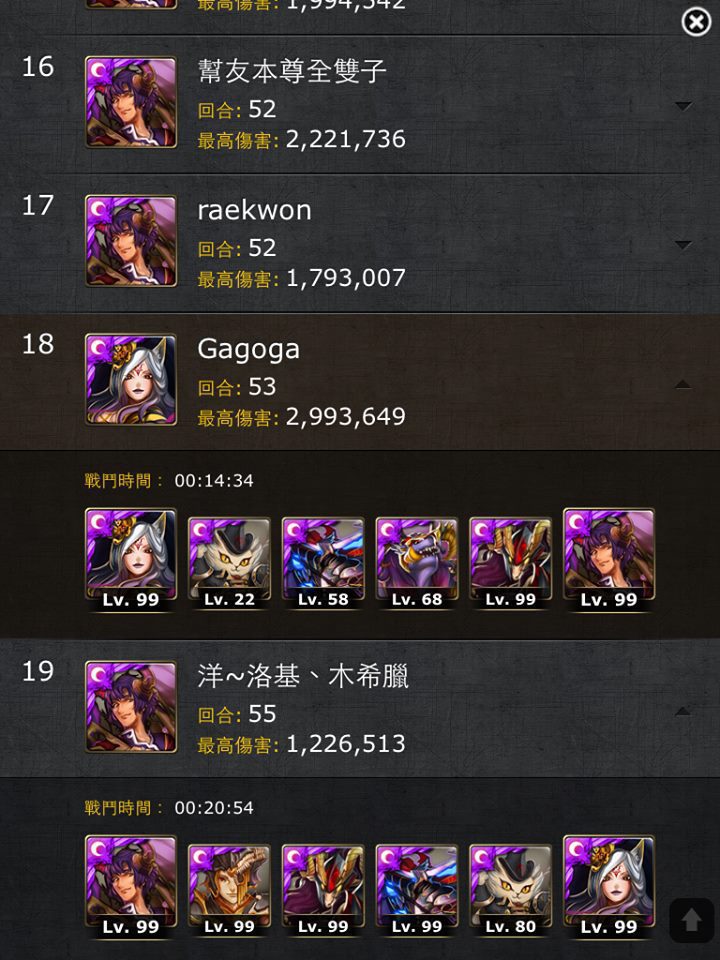Select Lv. 22 cat card in Gagoga's team
The height and width of the screenshot is (960, 720).
[229, 562]
